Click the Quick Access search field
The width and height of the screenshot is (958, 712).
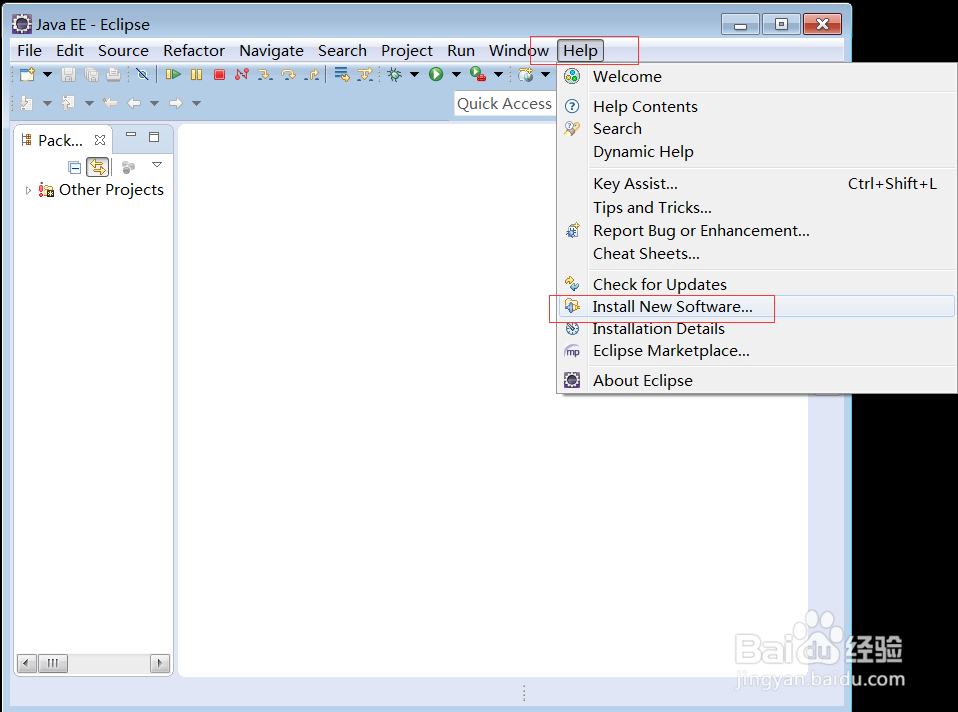(x=505, y=104)
